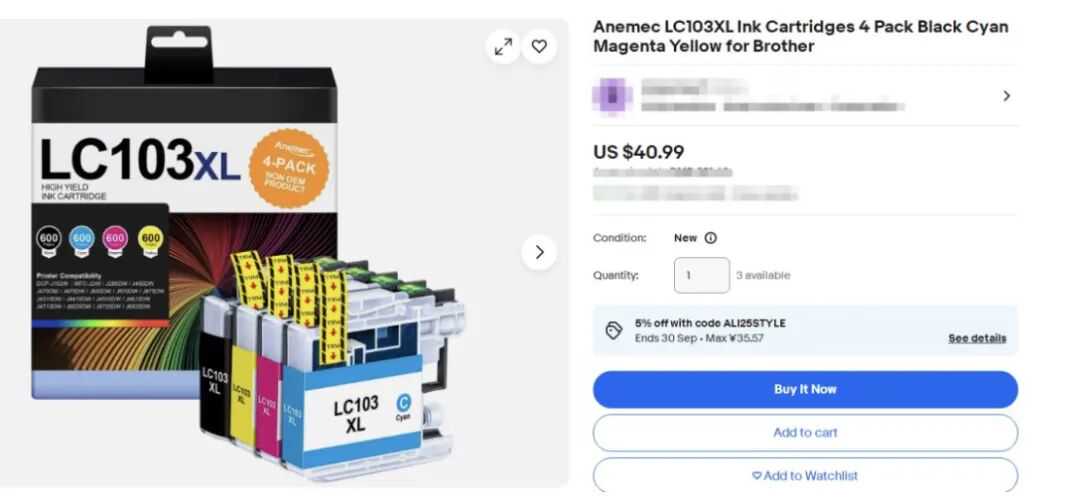Add the item to cart
Screen dimensions: 1080x501
click(x=805, y=433)
